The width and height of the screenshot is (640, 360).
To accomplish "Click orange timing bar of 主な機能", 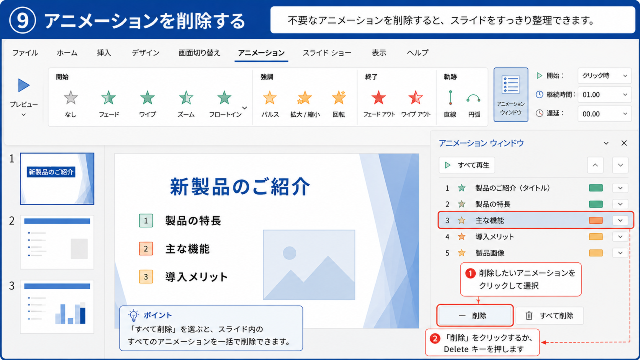I will coord(596,220).
